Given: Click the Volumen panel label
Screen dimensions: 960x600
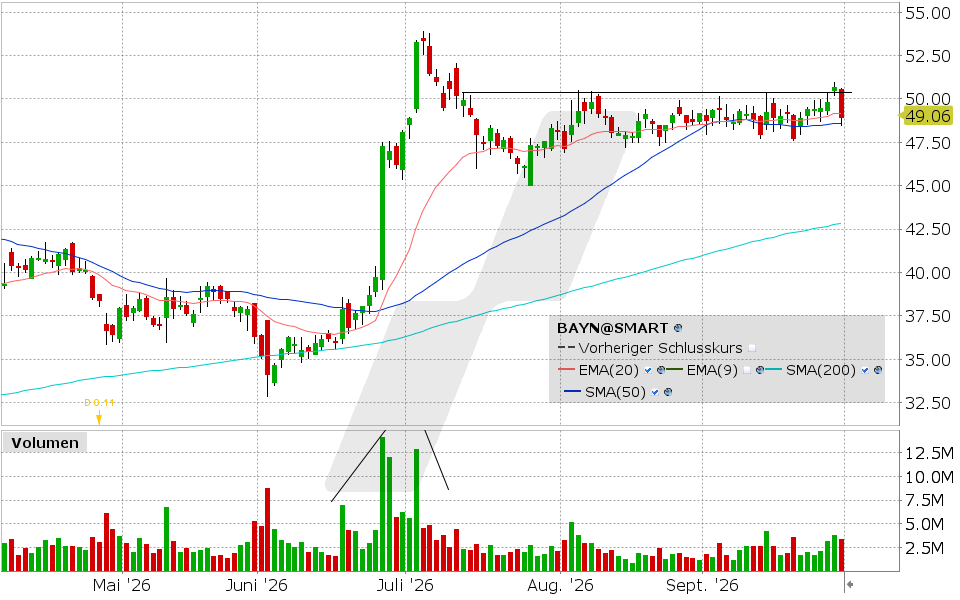Looking at the screenshot, I should 45,443.
